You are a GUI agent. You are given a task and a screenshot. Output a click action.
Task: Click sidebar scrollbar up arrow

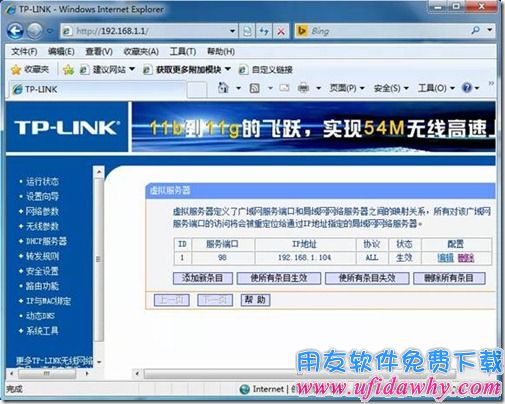pos(99,172)
